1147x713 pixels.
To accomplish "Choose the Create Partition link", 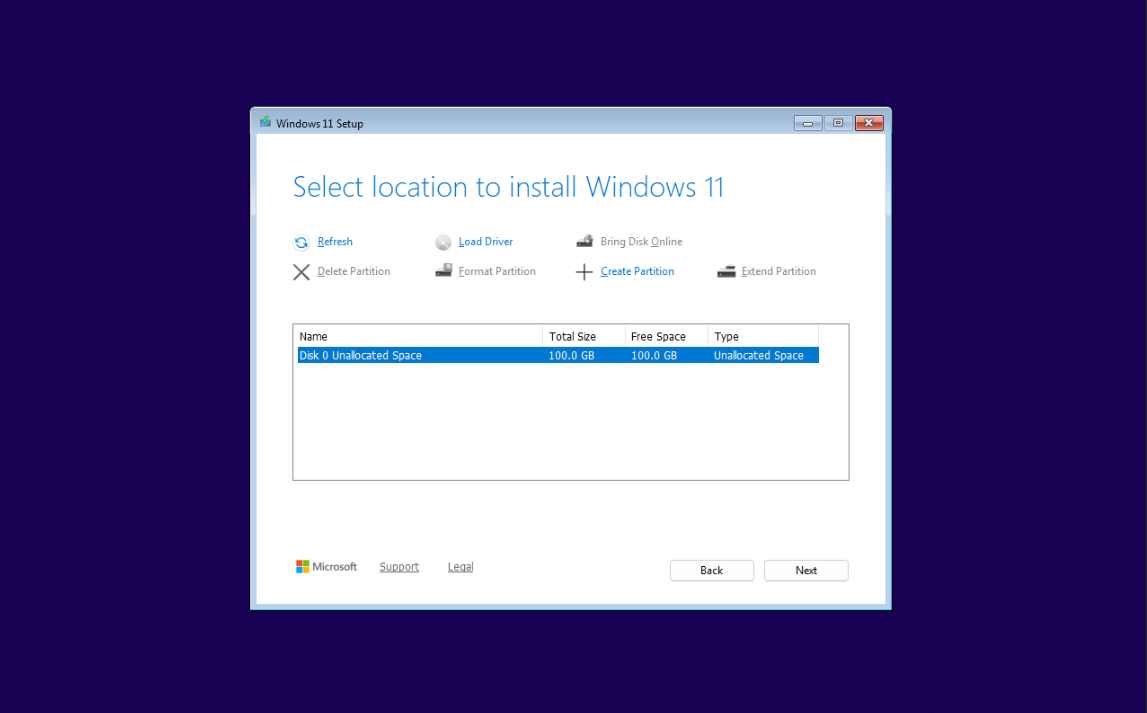I will [x=637, y=271].
